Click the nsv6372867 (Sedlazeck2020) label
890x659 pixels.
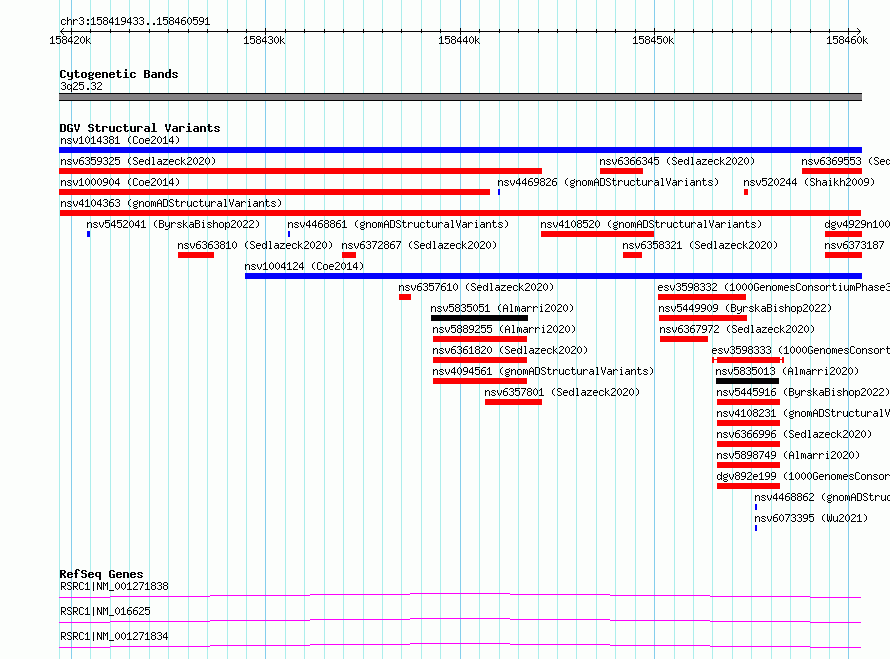point(419,245)
